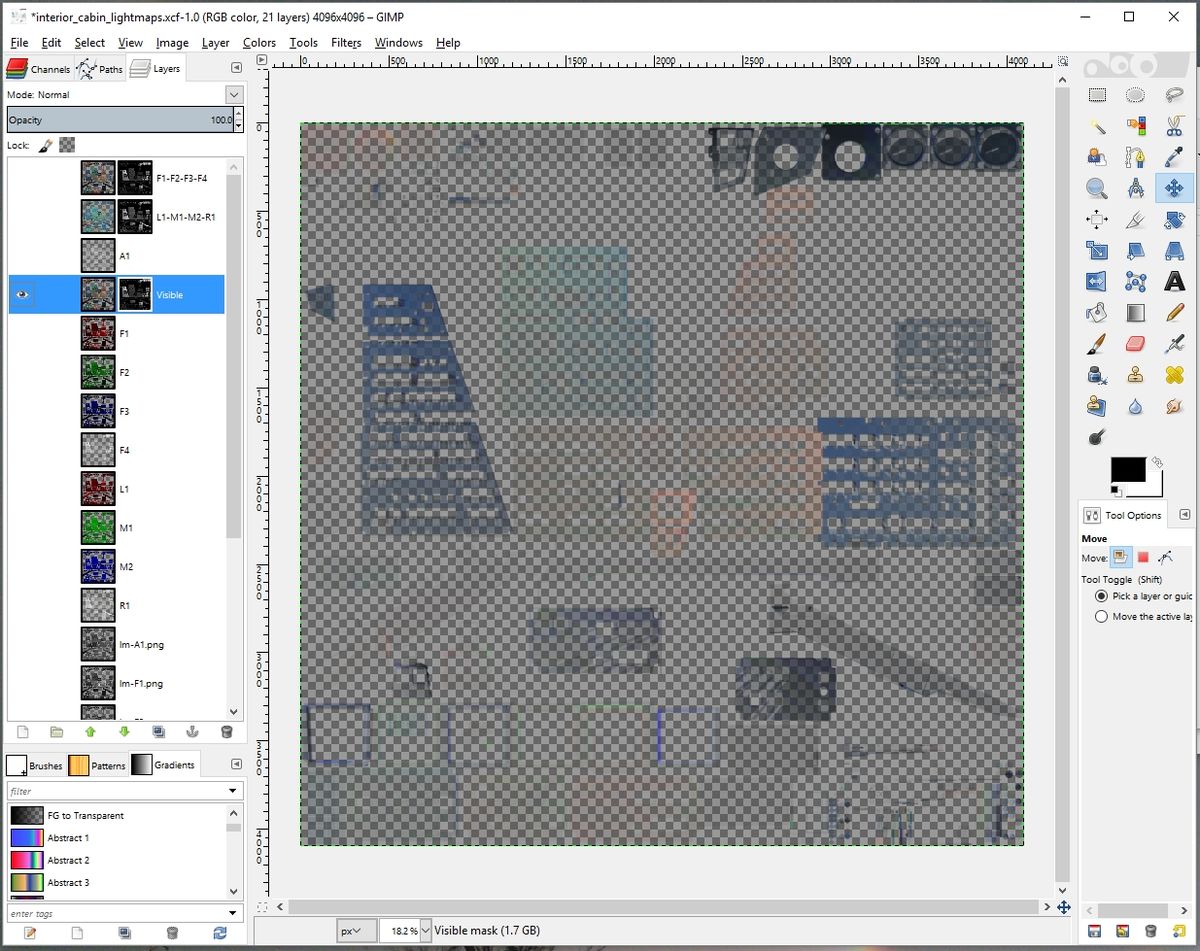Switch to the Channels tab
1200x951 pixels.
[x=39, y=69]
